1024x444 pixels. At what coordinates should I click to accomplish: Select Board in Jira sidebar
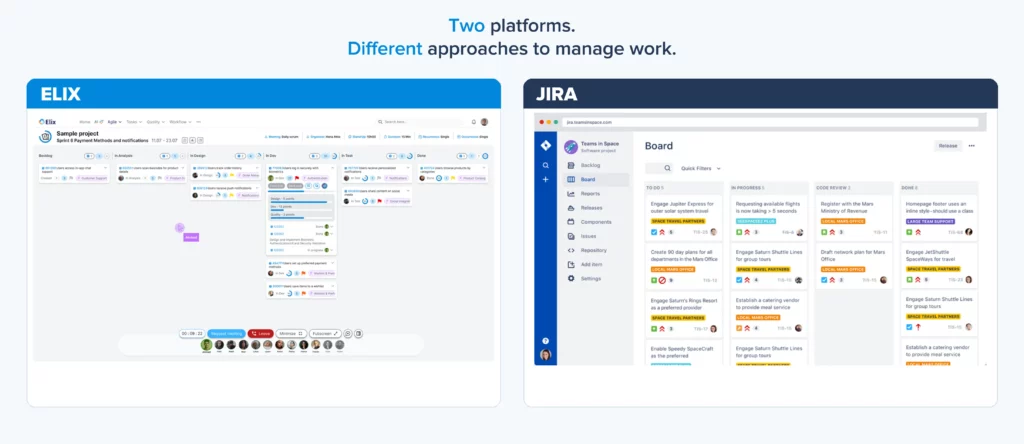click(596, 180)
